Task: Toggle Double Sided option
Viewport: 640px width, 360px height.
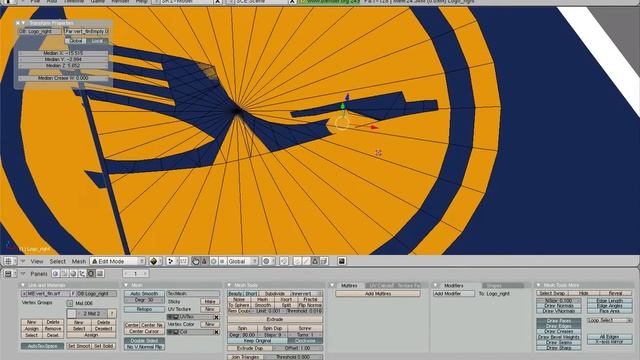Action: (x=144, y=340)
